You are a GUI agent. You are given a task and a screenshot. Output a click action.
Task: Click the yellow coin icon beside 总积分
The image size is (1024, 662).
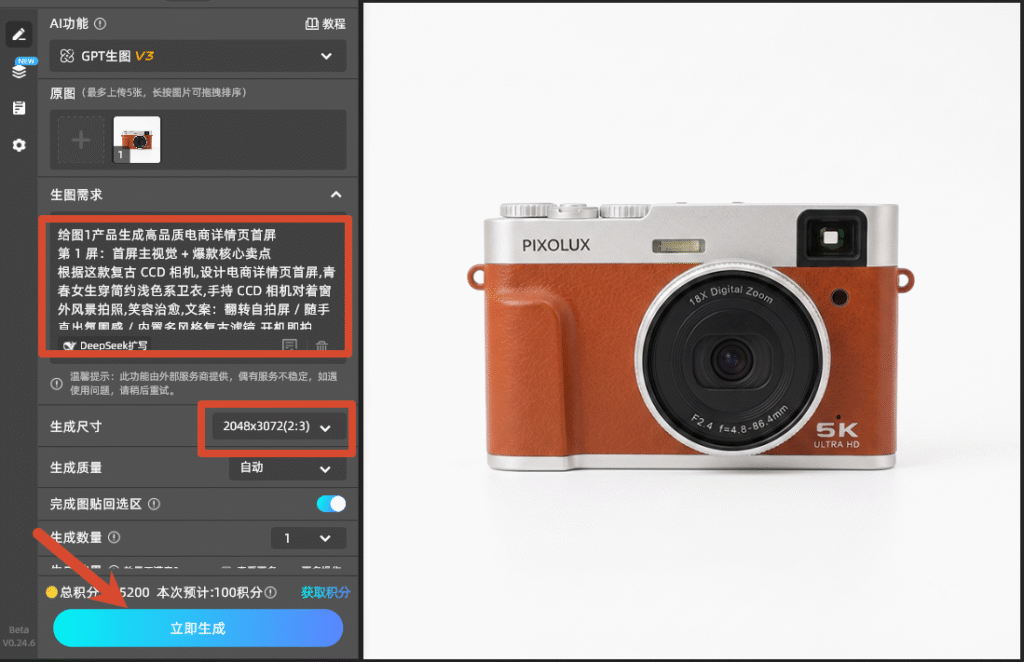52,592
